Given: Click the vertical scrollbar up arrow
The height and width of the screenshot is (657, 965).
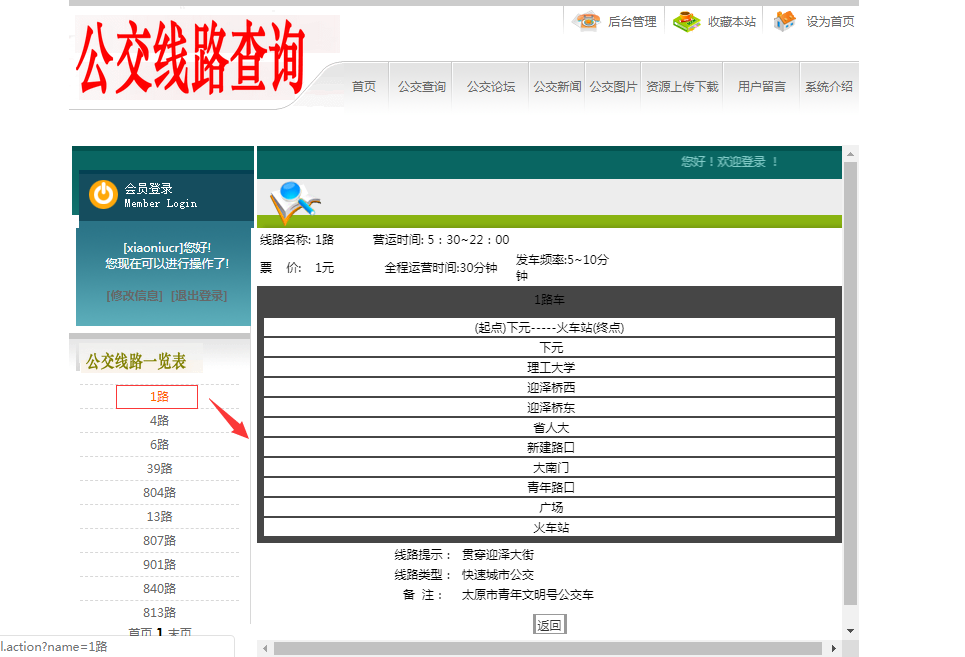Looking at the screenshot, I should tap(850, 154).
